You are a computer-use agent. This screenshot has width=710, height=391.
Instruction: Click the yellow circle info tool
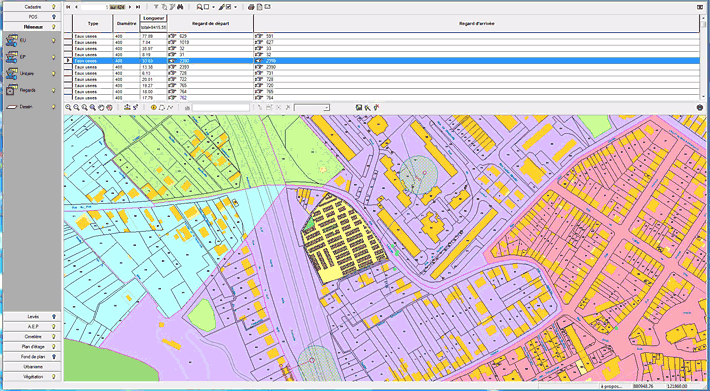point(153,108)
